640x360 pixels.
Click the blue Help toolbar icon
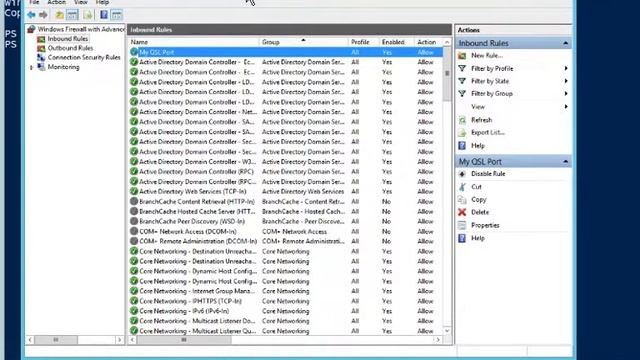click(104, 15)
